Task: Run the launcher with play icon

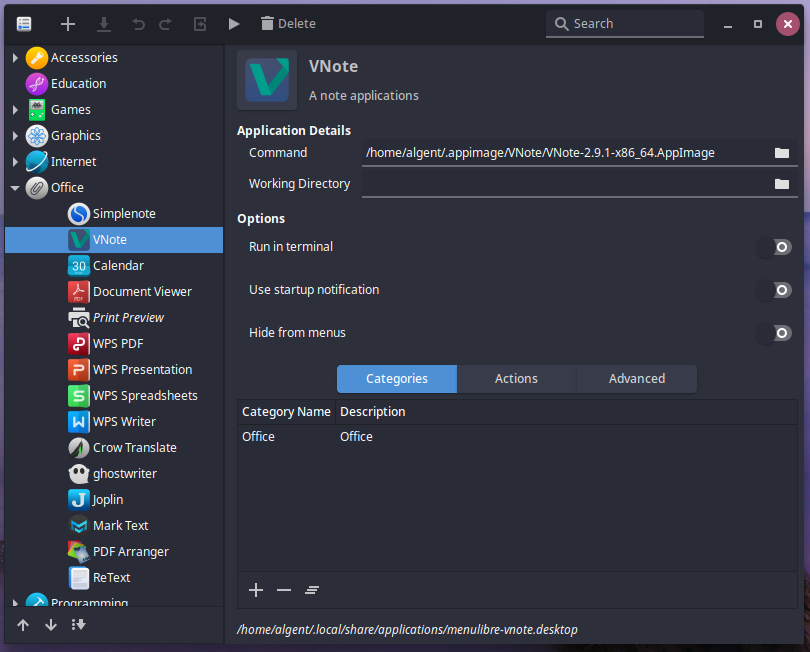Action: [x=234, y=23]
